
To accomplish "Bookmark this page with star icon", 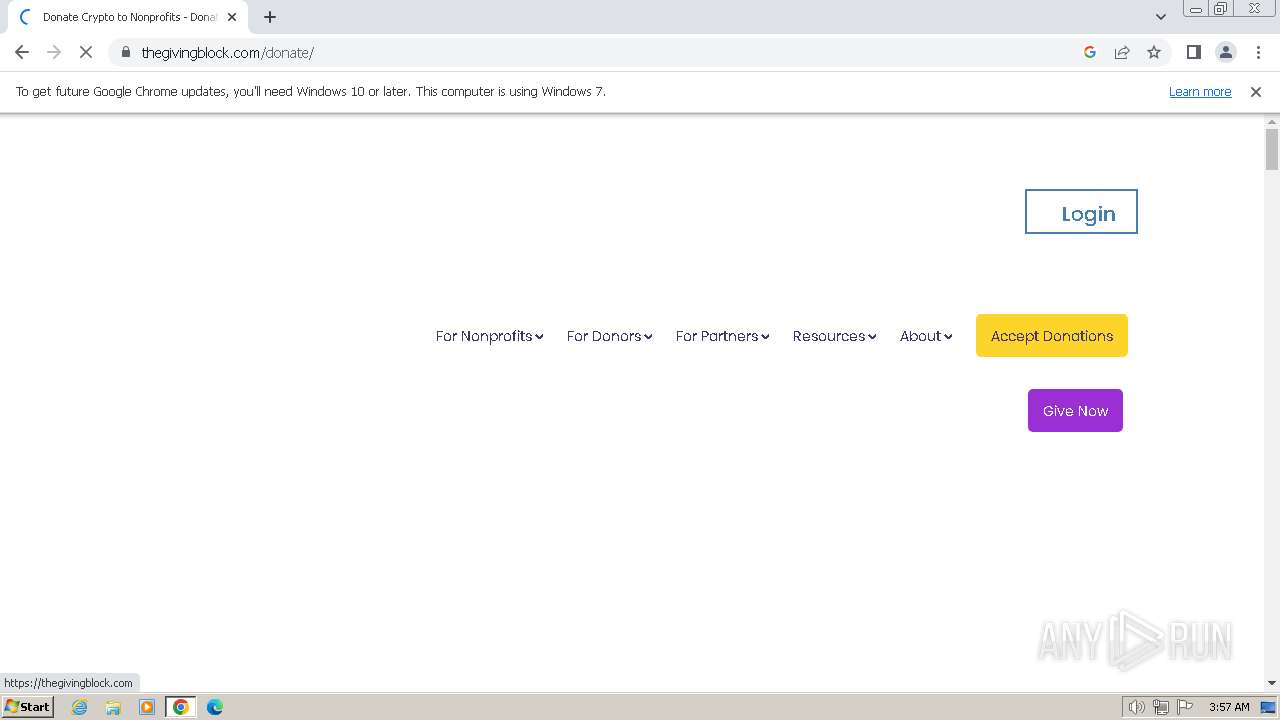I will click(1154, 52).
